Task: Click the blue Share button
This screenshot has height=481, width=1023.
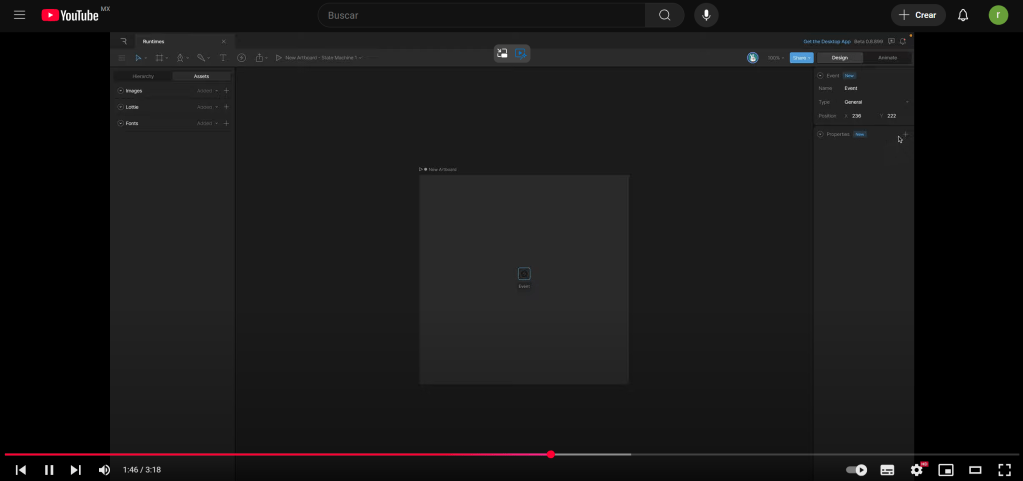Action: (801, 58)
